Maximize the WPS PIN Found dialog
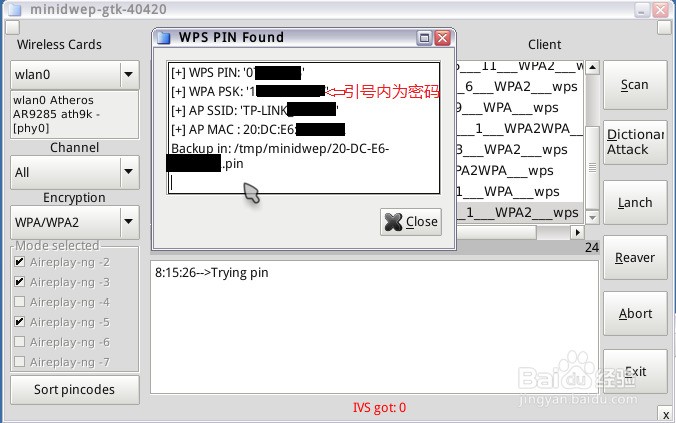This screenshot has height=423, width=676. coord(425,38)
